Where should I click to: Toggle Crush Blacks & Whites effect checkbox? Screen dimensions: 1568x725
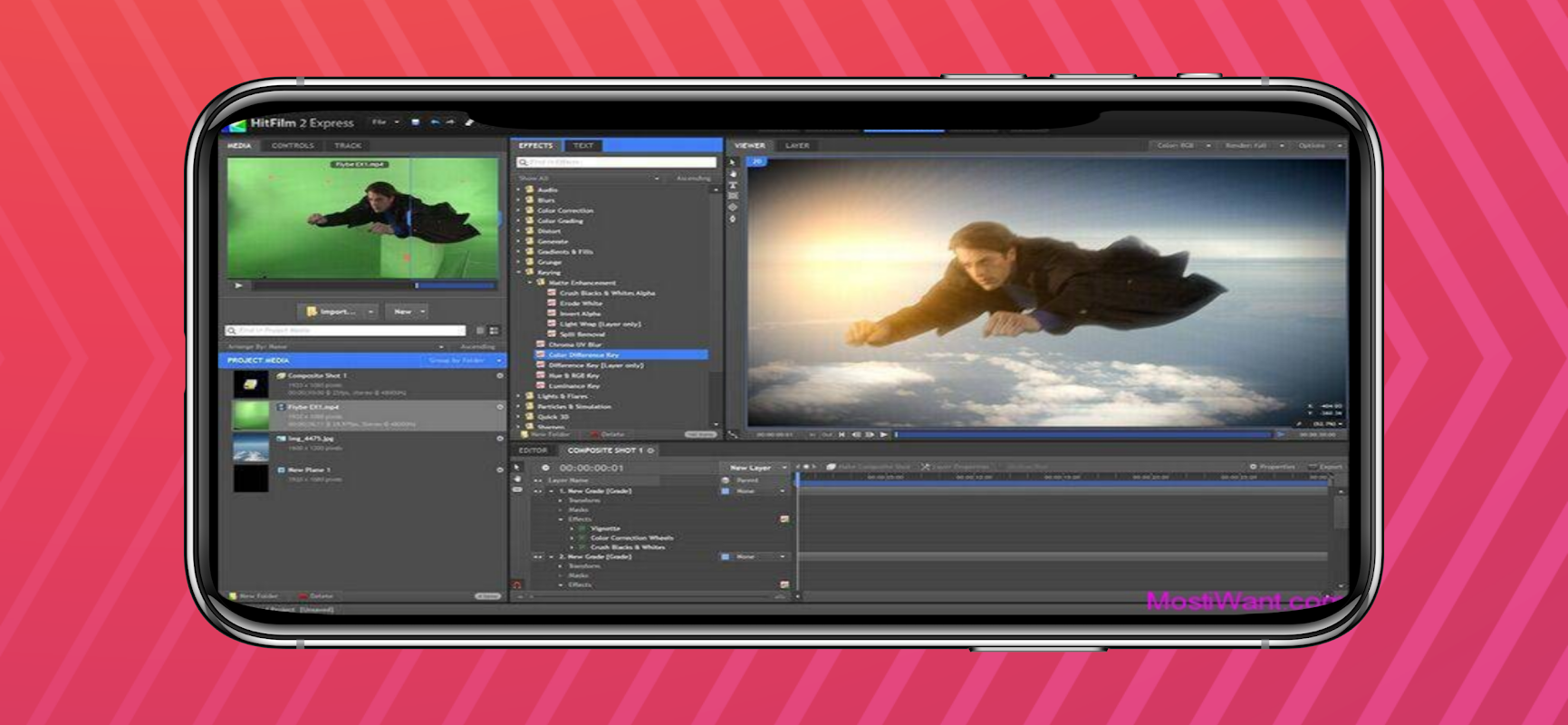point(582,547)
